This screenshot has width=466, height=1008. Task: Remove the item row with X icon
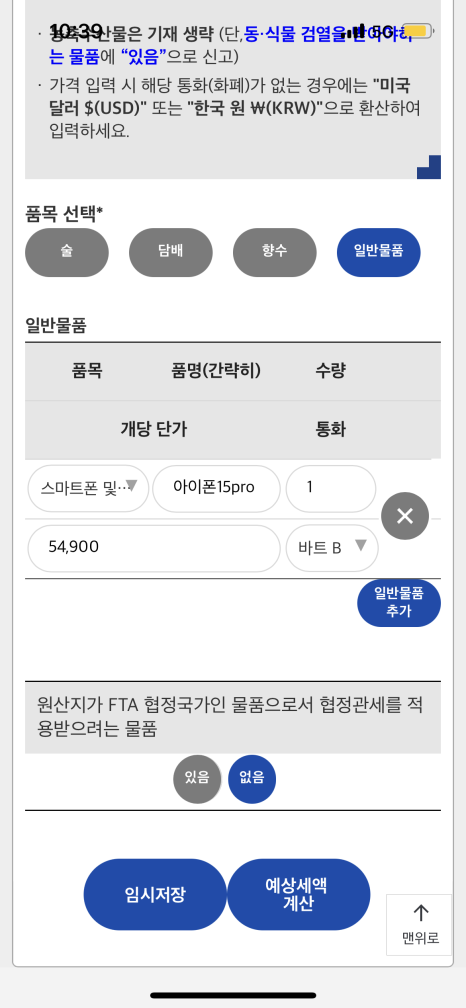(404, 516)
